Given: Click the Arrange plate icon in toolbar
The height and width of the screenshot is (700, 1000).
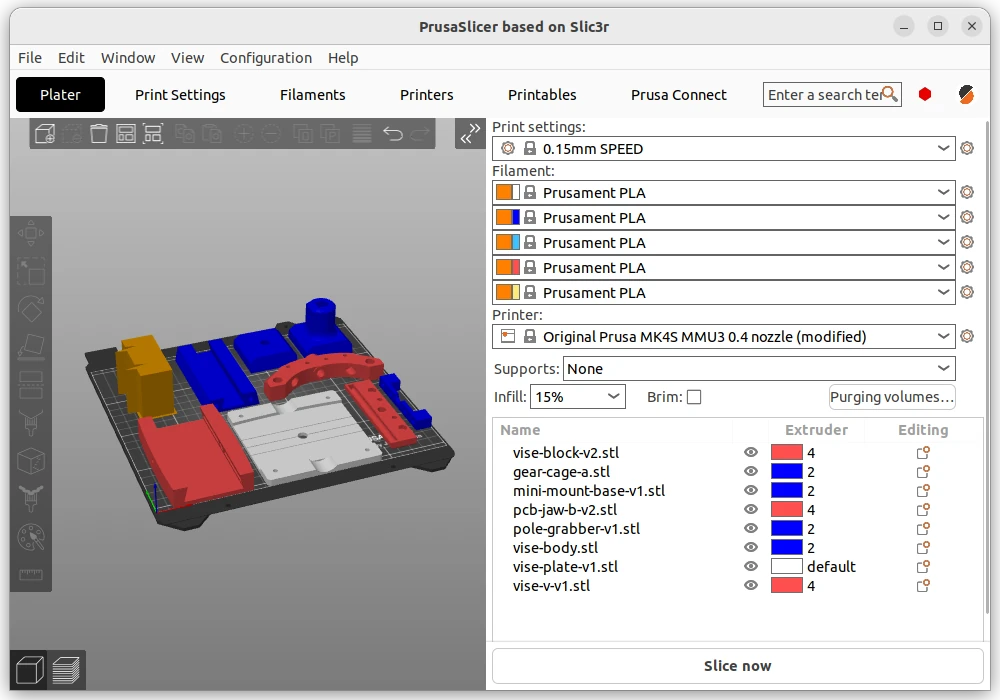Looking at the screenshot, I should coord(126,134).
